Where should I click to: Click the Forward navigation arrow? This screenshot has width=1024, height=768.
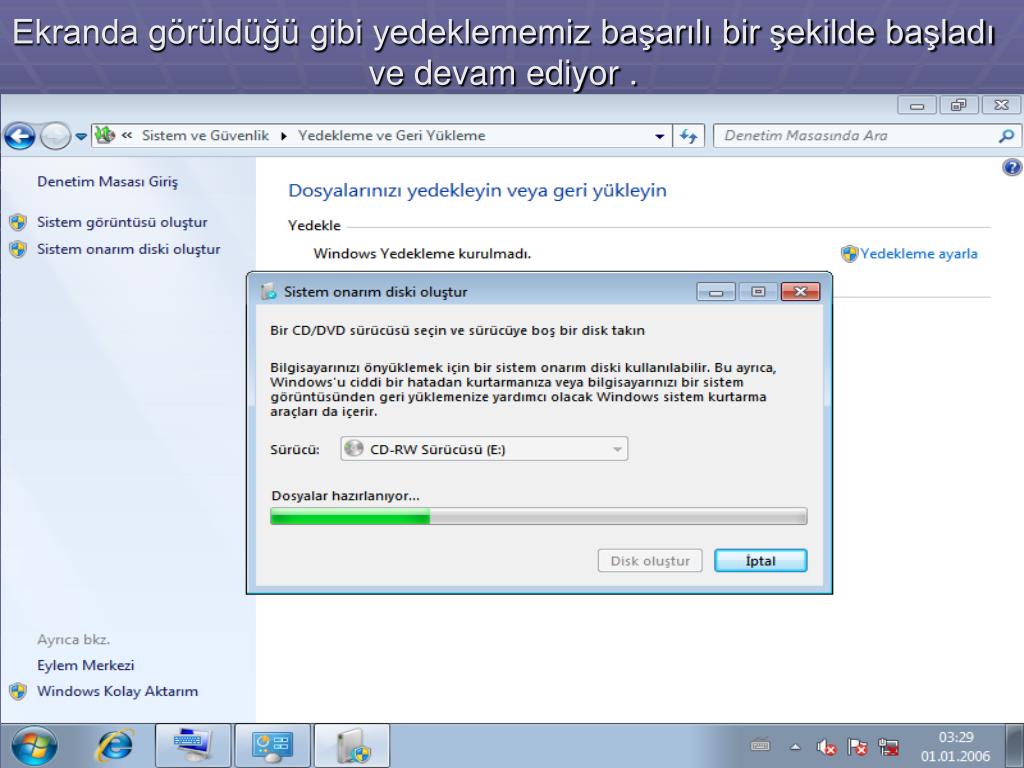point(55,136)
